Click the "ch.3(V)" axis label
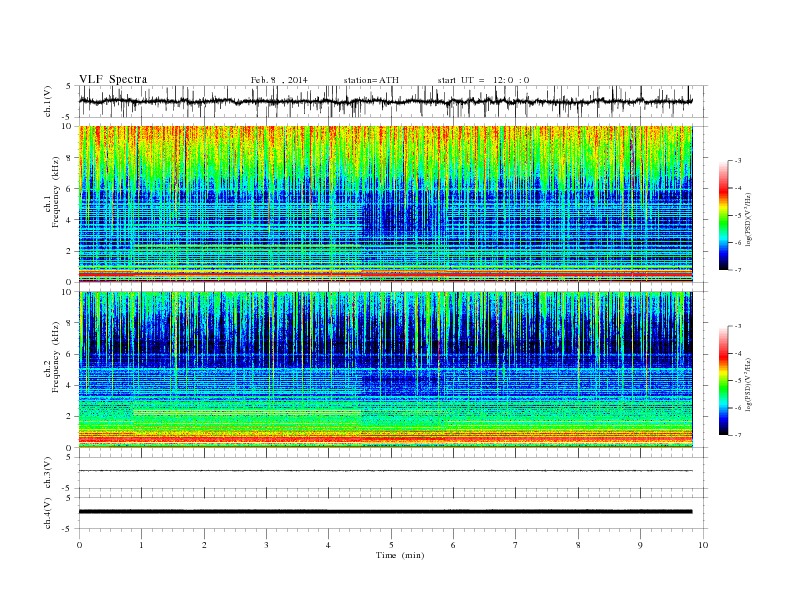The width and height of the screenshot is (792, 612). (48, 473)
